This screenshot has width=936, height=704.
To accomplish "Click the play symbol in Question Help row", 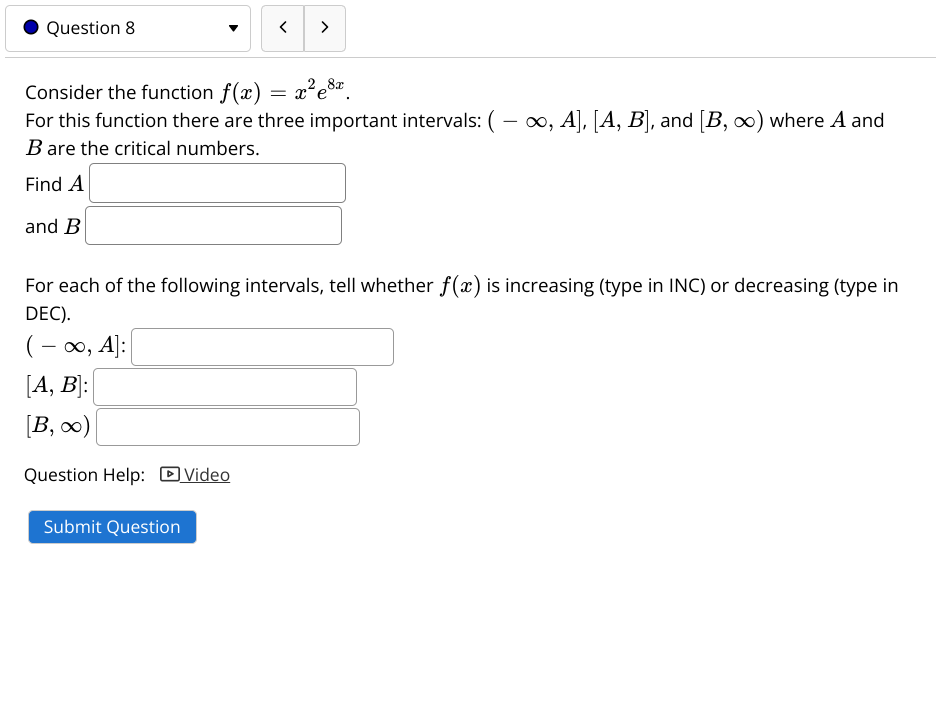I will 171,474.
